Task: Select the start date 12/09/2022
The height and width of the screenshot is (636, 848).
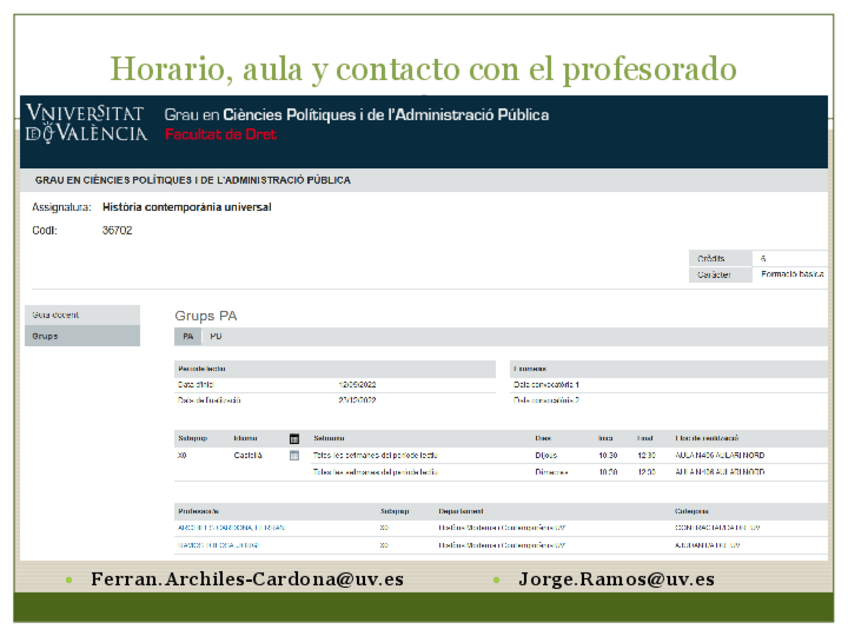Action: click(x=357, y=385)
